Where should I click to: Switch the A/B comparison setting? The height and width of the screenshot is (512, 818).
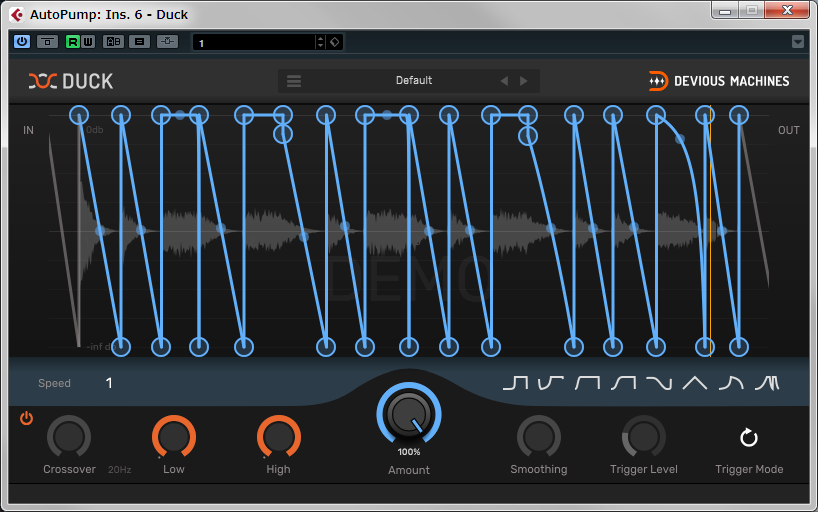tap(113, 42)
